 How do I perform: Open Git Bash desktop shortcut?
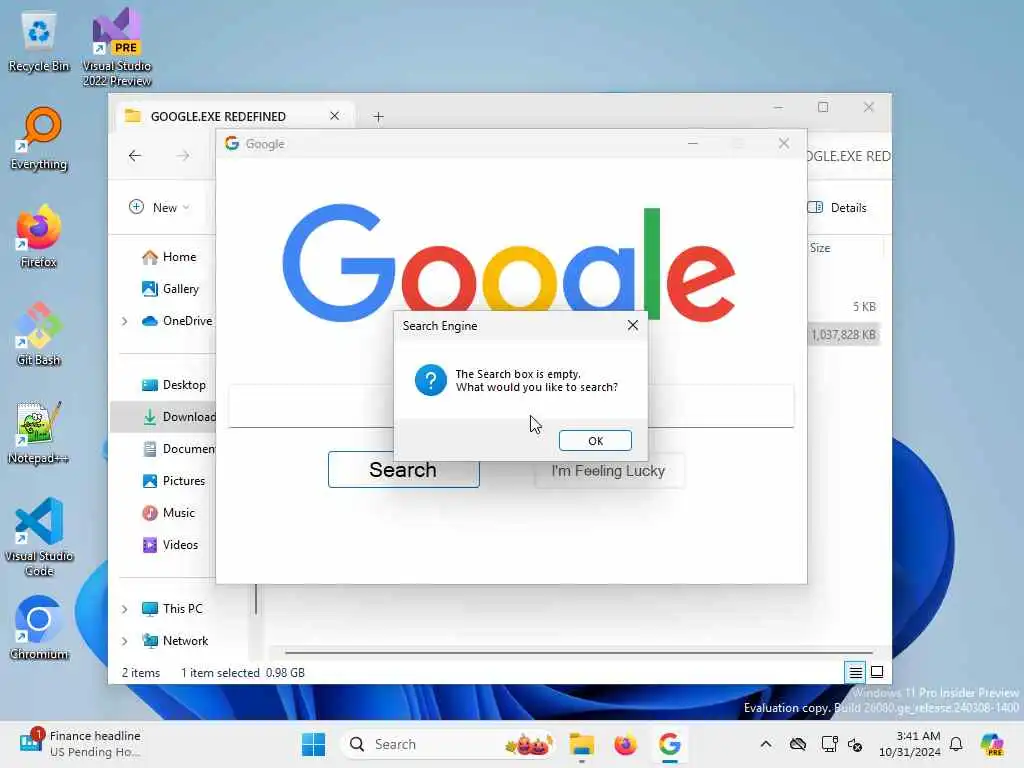[39, 334]
